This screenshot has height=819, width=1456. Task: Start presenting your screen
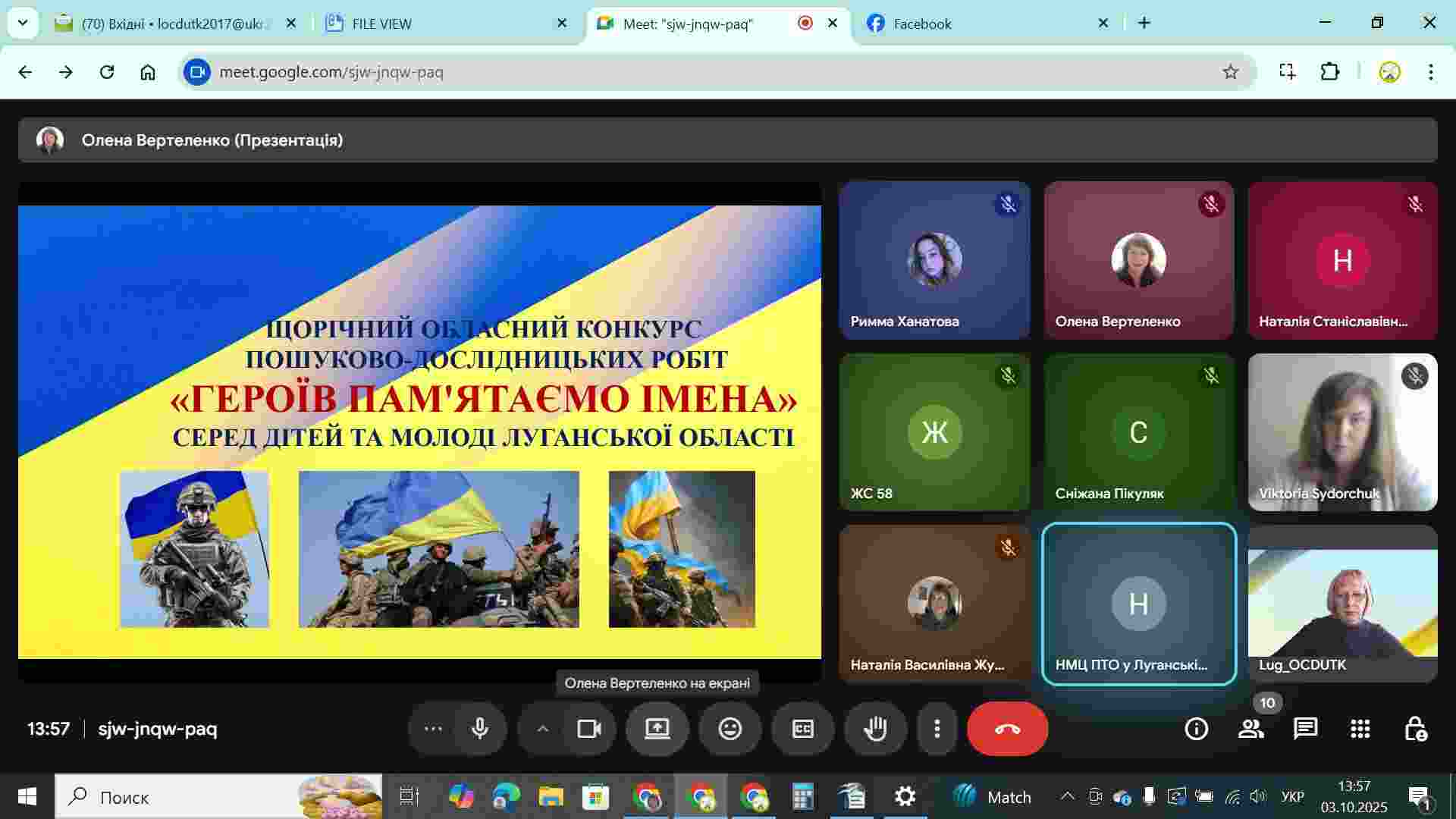(657, 729)
